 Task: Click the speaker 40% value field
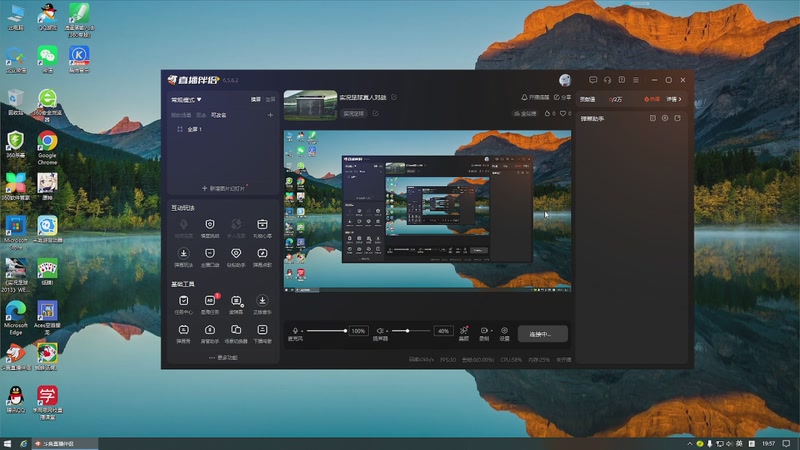tap(443, 331)
